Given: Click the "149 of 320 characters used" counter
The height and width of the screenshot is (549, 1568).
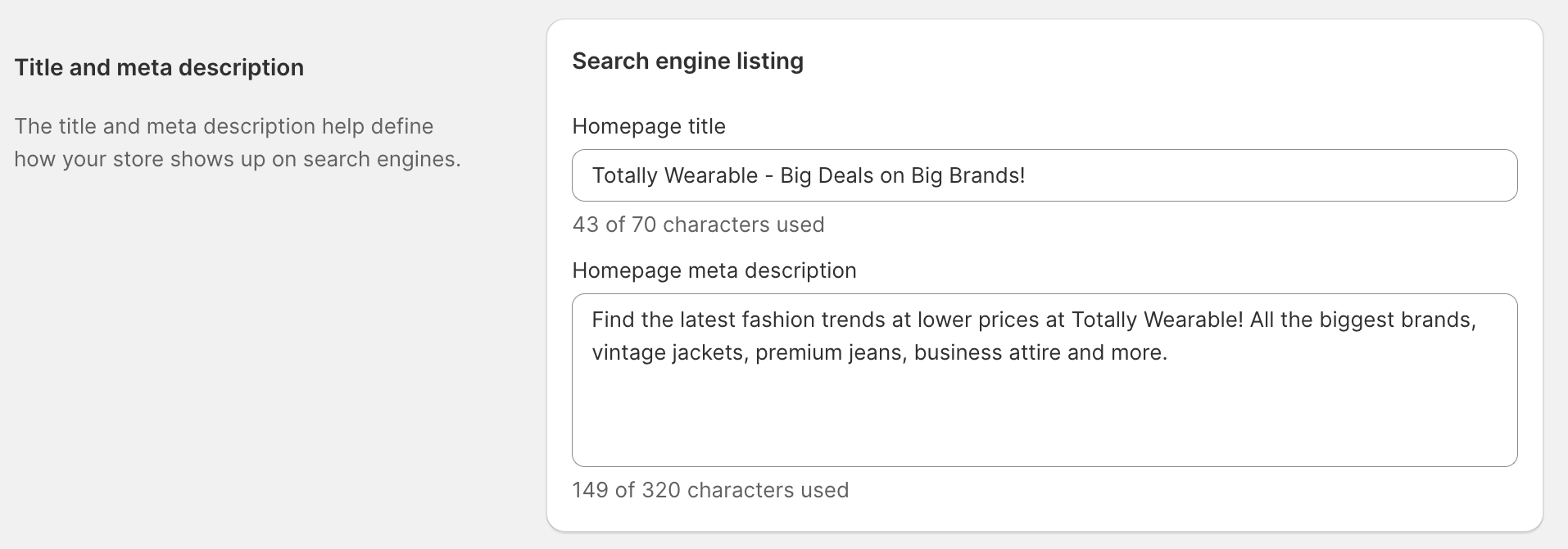Looking at the screenshot, I should pyautogui.click(x=710, y=490).
